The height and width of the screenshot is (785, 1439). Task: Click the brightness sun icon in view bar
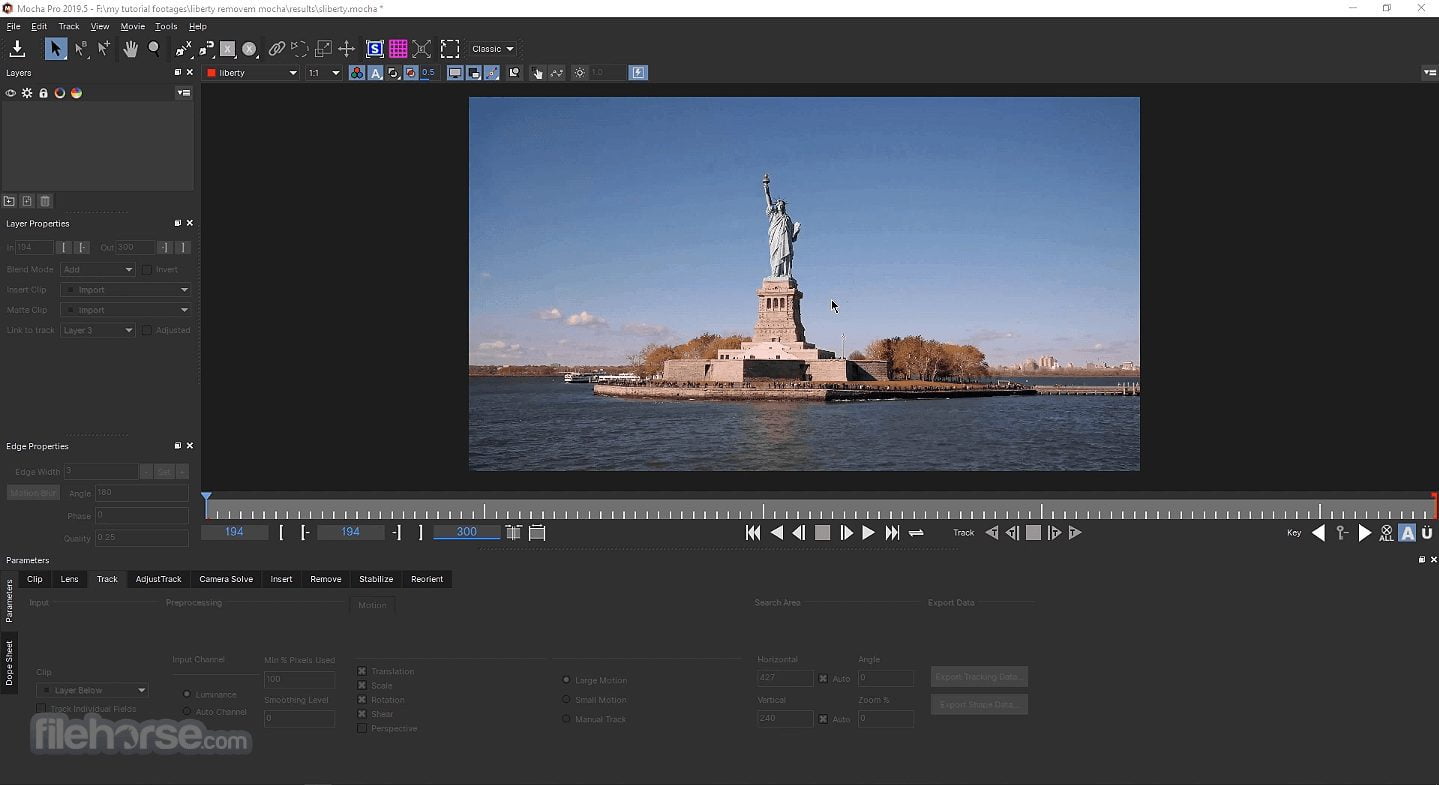579,73
